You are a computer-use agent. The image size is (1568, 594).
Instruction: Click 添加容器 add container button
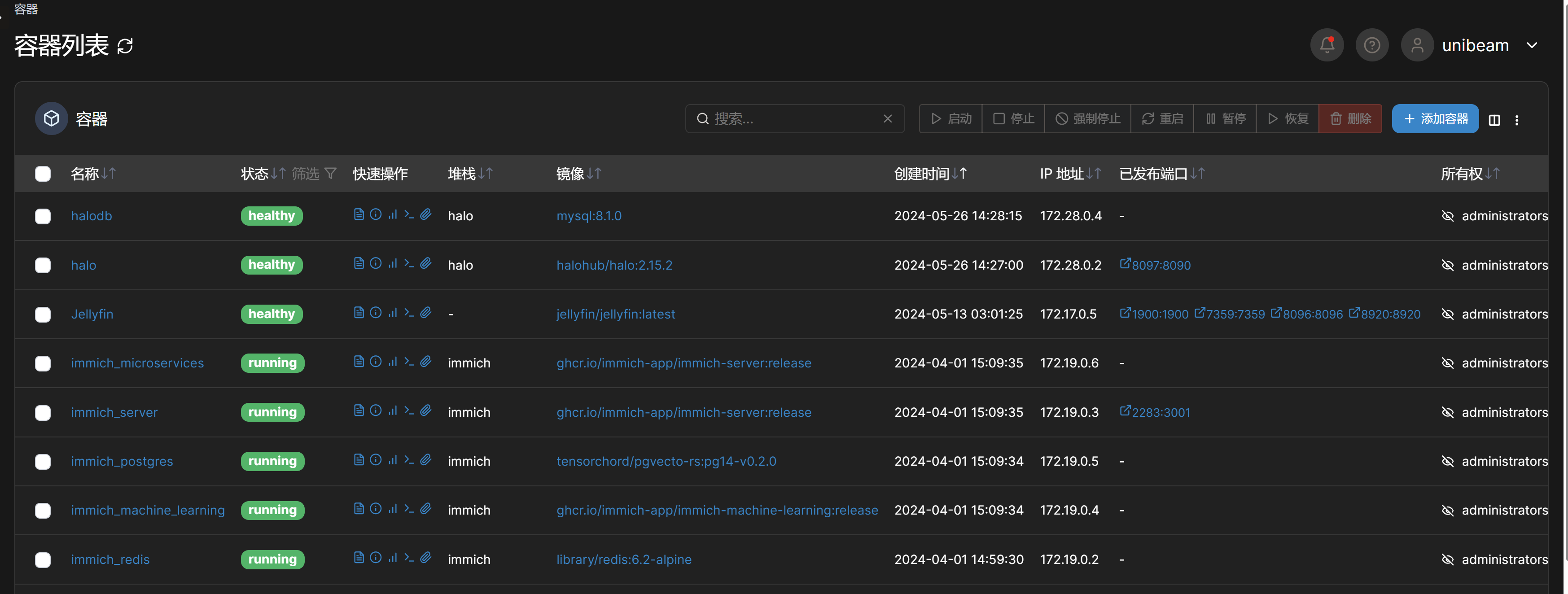click(x=1435, y=119)
